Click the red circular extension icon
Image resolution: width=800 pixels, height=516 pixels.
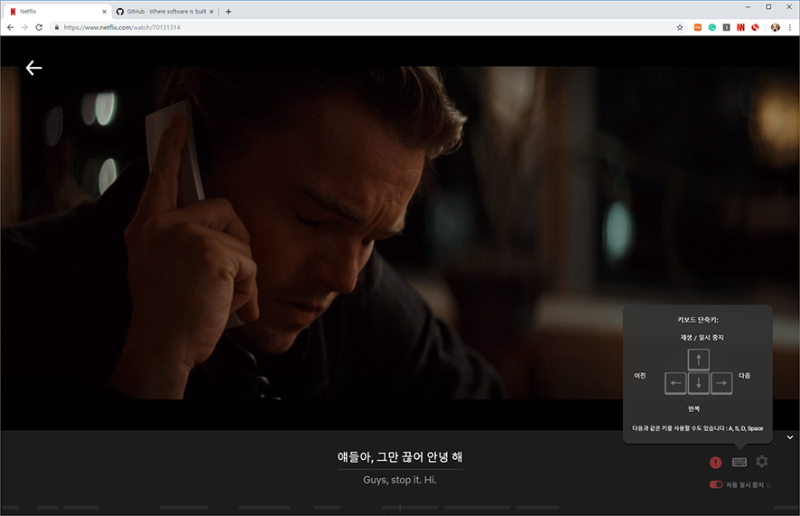[x=755, y=27]
